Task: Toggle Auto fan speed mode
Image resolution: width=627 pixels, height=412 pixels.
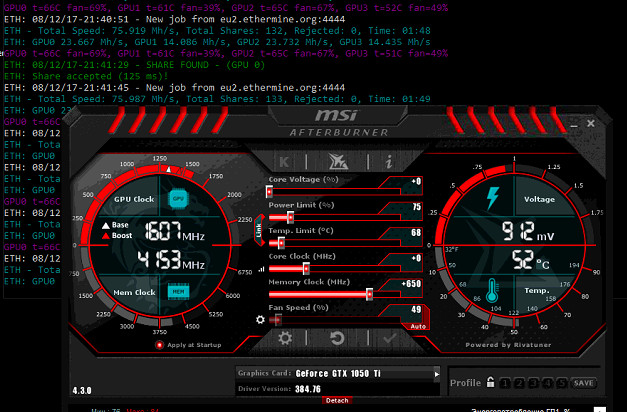Action: (x=418, y=326)
